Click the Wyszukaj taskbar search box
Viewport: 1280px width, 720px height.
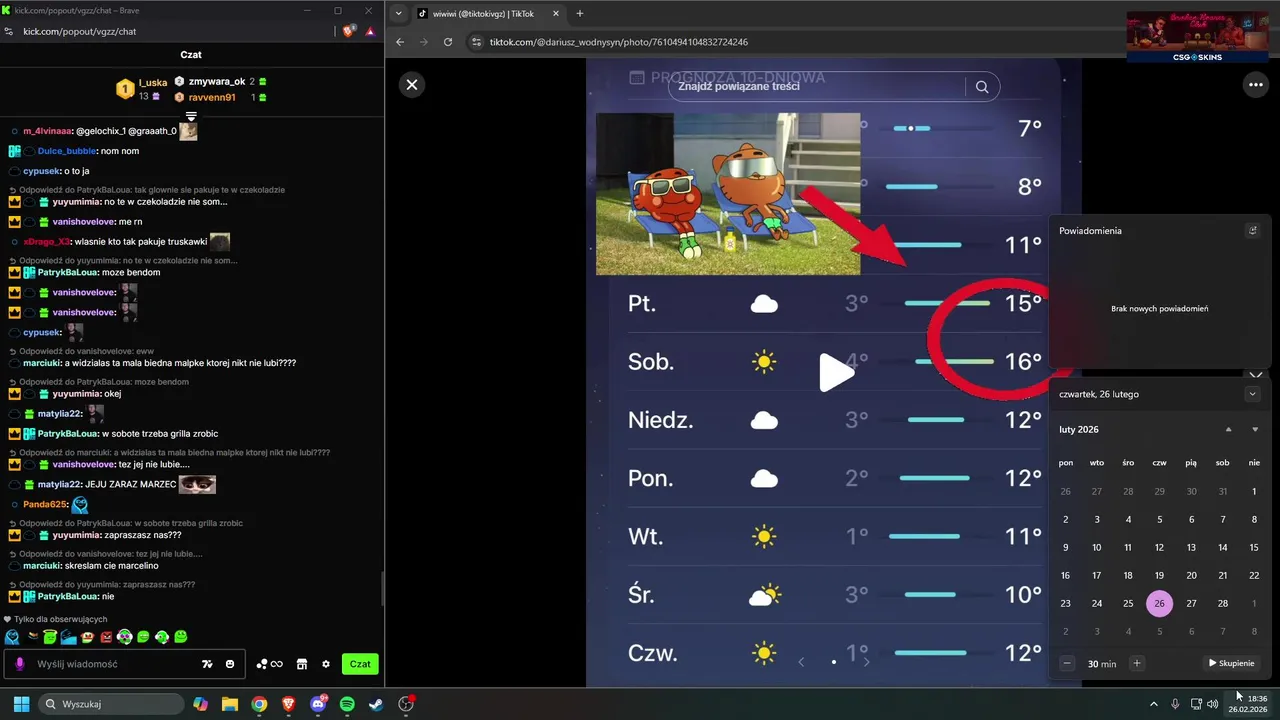point(110,704)
